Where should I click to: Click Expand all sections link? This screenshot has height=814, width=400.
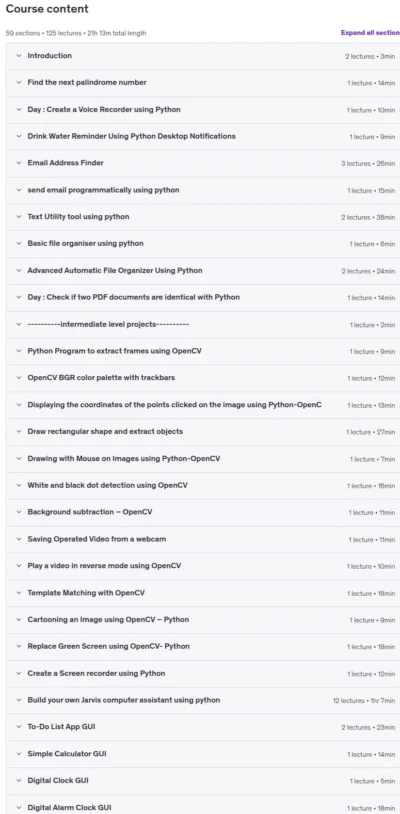pos(370,33)
